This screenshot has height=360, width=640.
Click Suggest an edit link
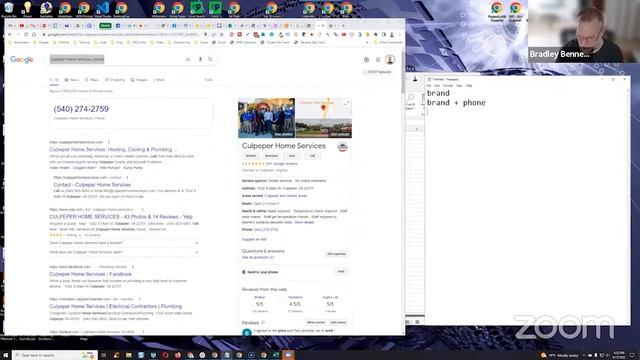tap(254, 240)
